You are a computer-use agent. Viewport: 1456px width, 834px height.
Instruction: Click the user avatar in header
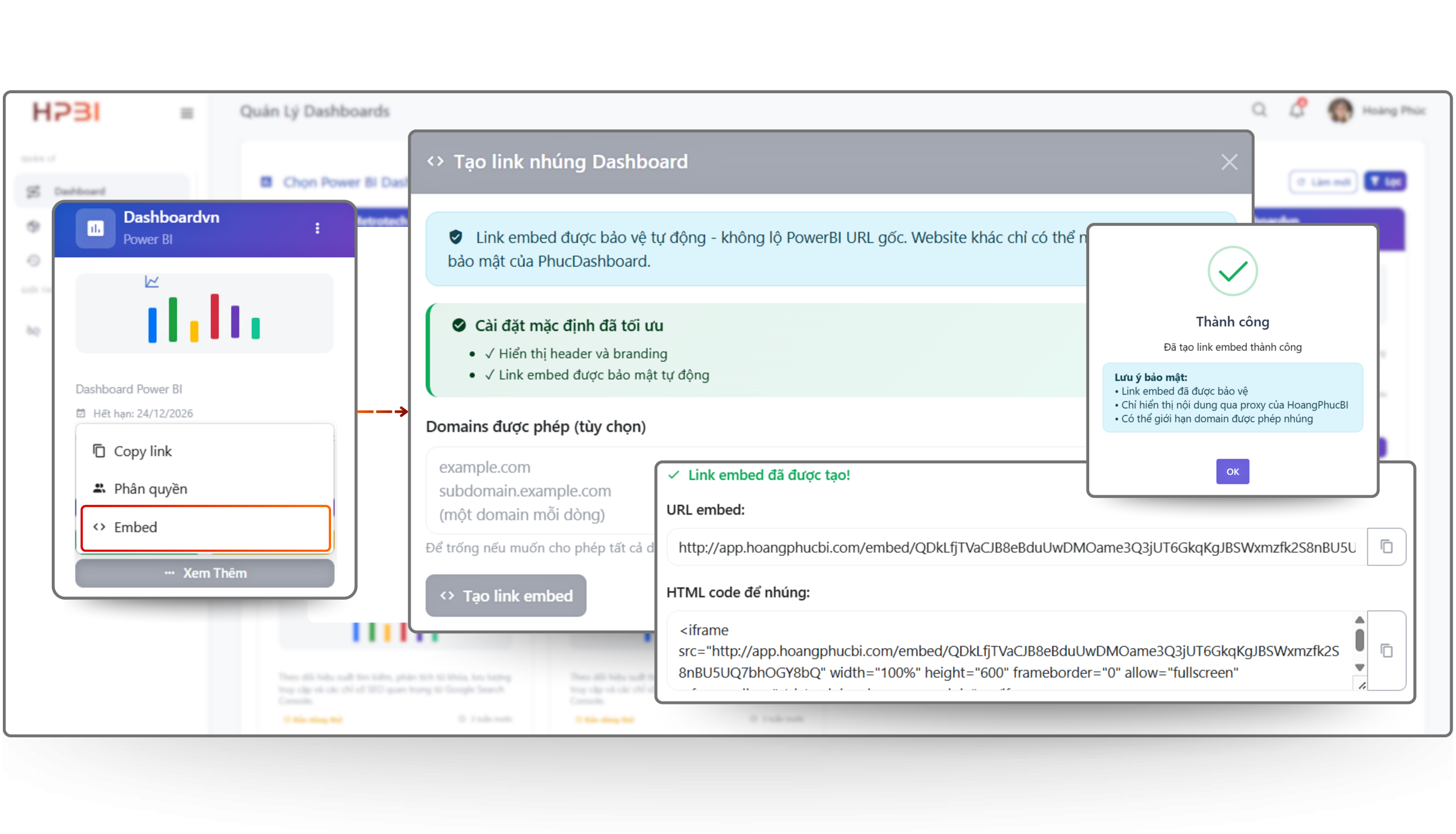click(x=1340, y=110)
